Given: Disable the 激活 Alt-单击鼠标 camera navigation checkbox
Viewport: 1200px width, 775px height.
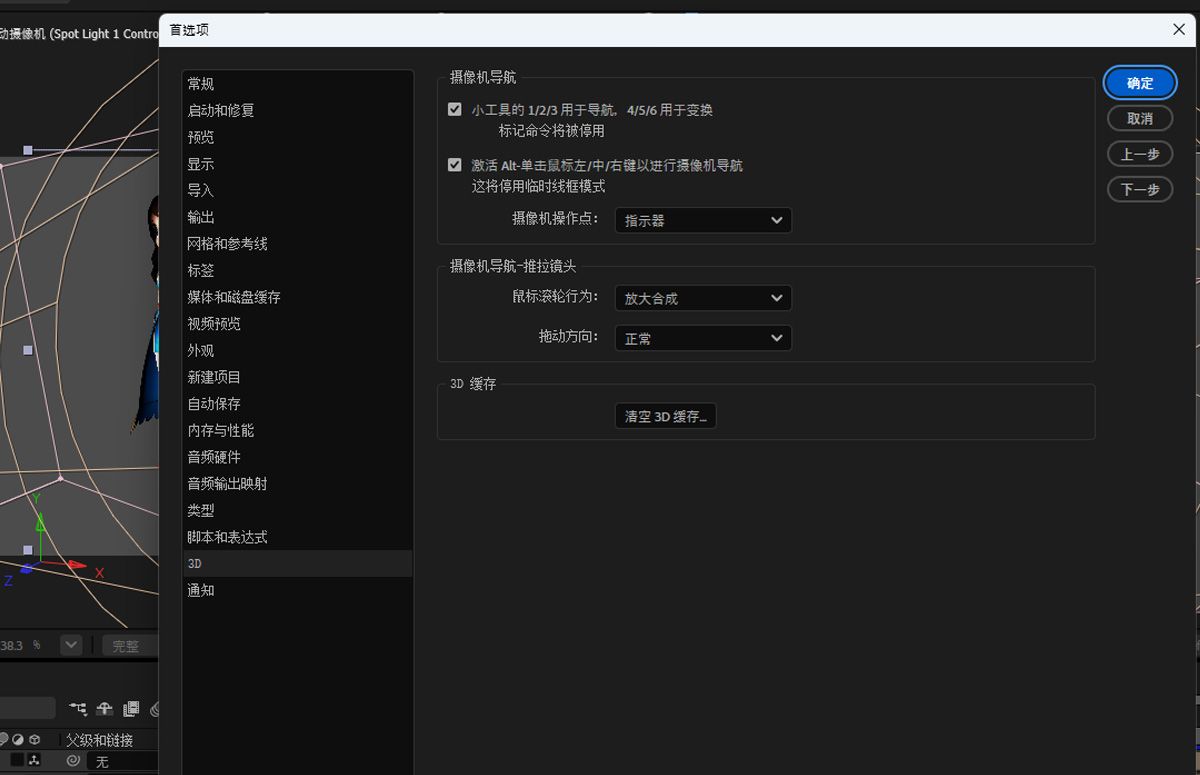Looking at the screenshot, I should pyautogui.click(x=455, y=166).
